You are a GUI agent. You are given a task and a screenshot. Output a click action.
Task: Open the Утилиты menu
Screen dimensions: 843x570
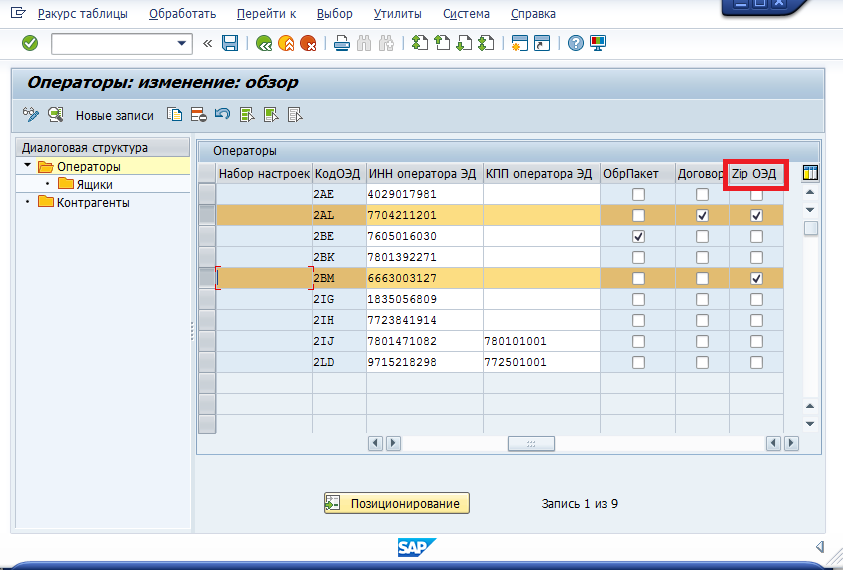[397, 14]
